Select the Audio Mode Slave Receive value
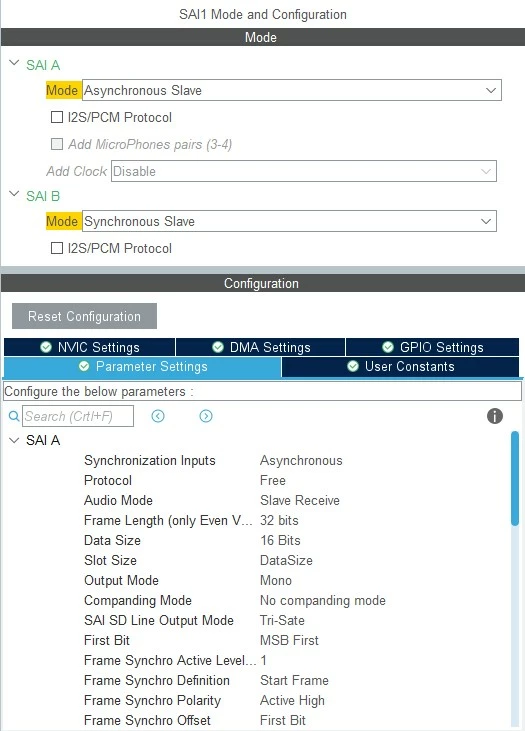 pos(300,500)
